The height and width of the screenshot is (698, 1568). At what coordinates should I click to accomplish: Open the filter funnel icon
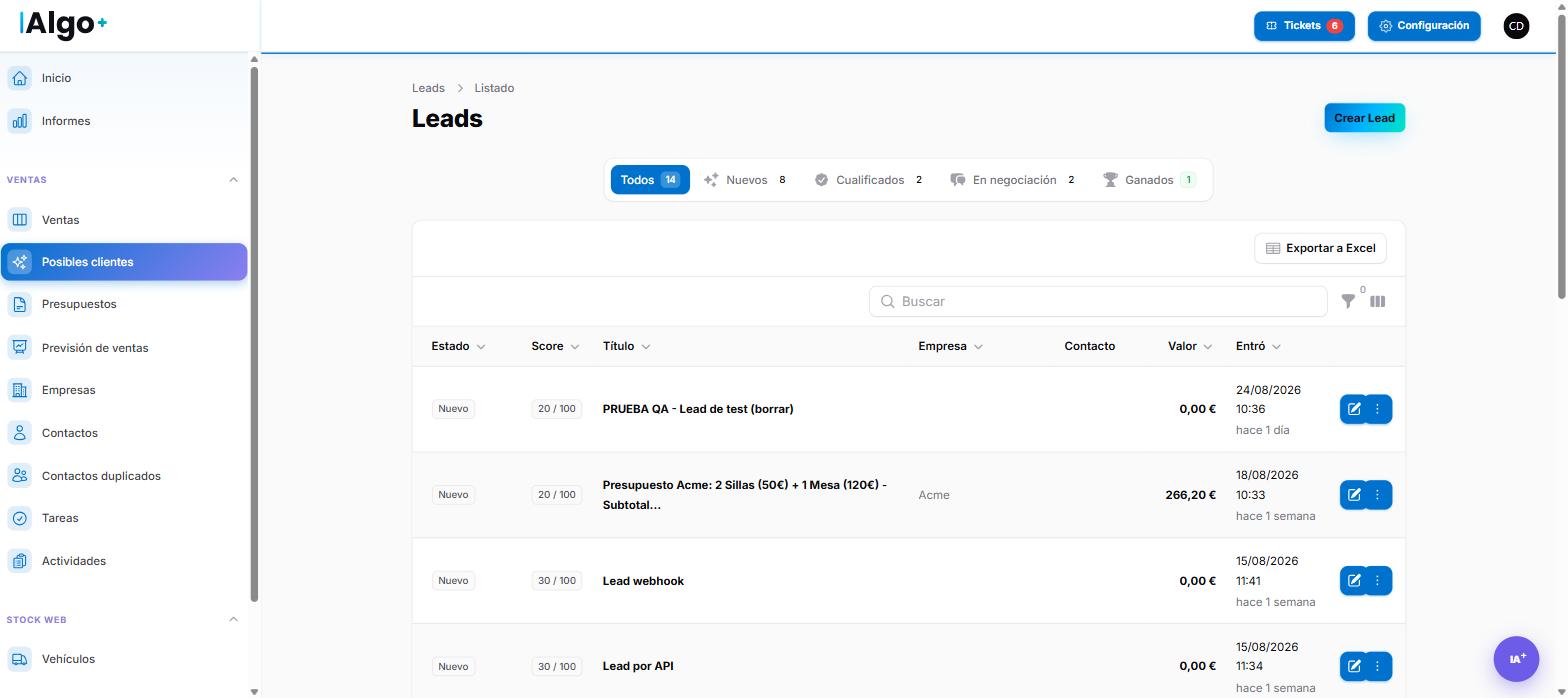[x=1348, y=301]
